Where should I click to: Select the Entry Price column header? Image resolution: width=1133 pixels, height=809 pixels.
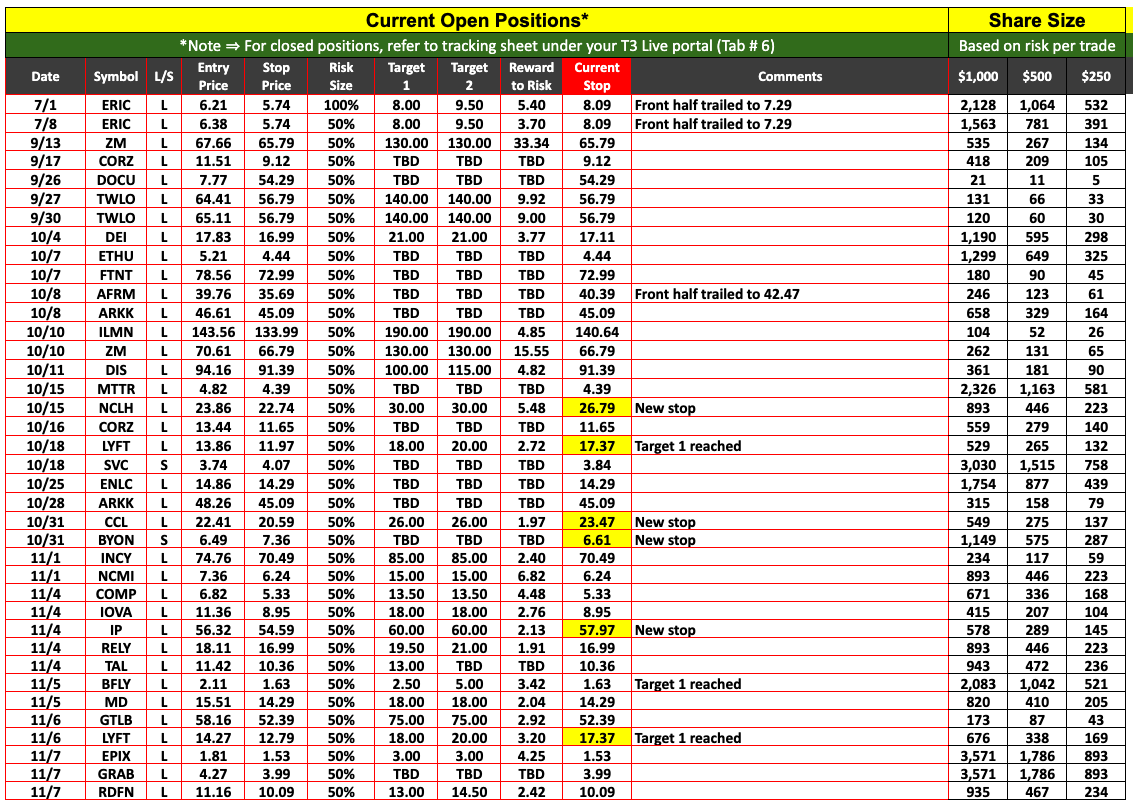click(x=213, y=76)
